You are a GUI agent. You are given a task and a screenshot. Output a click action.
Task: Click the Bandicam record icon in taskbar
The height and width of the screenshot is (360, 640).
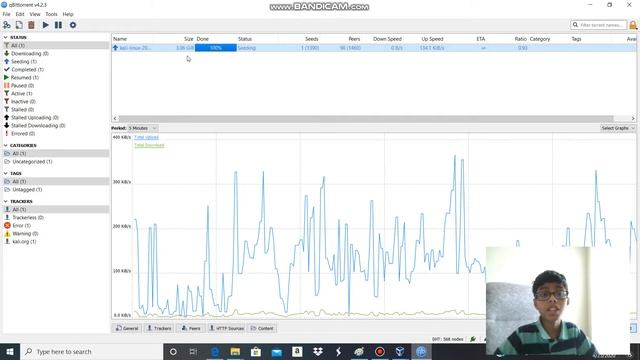(380, 351)
